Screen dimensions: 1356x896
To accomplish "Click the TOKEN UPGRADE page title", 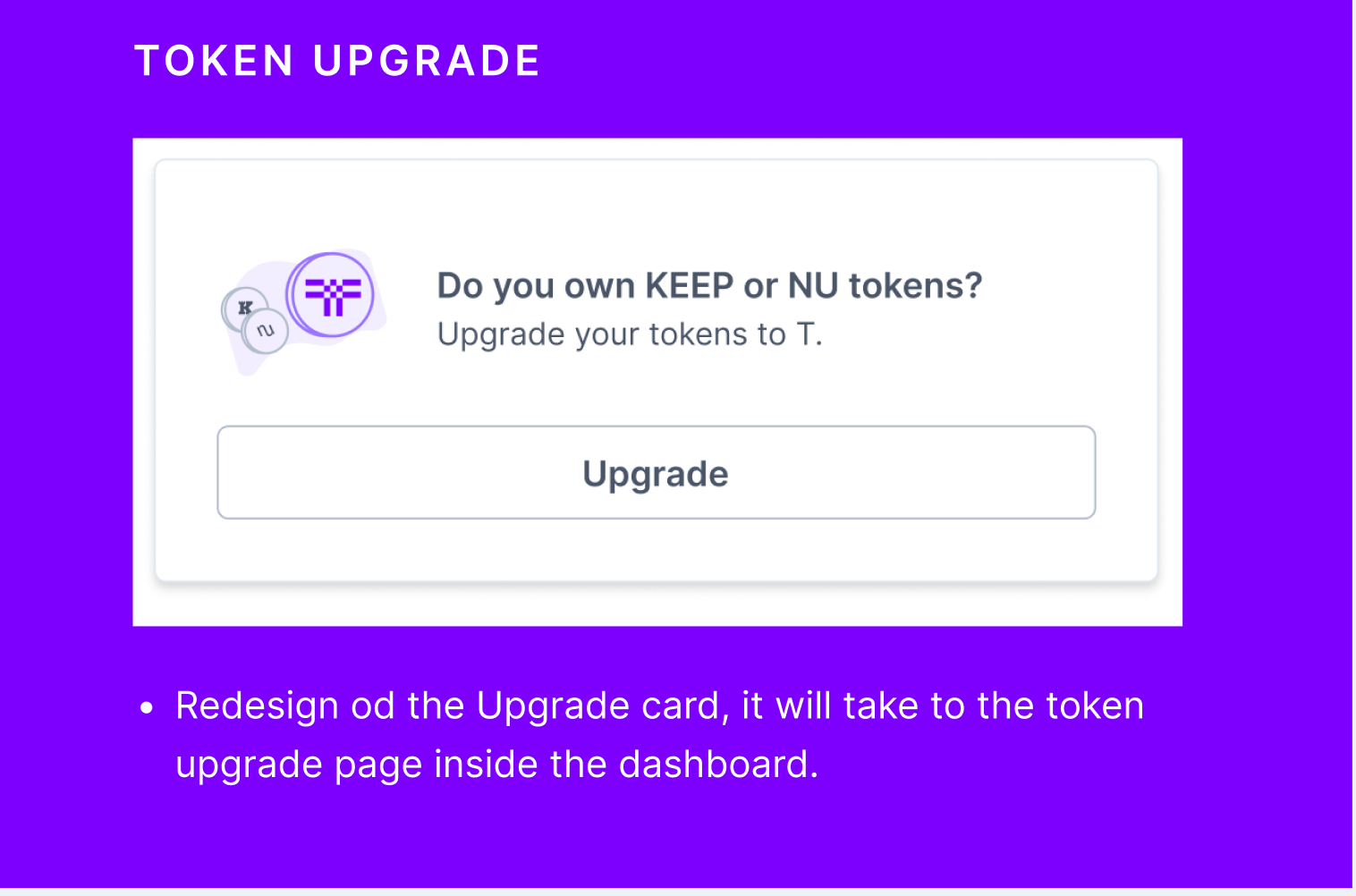I will [x=337, y=60].
